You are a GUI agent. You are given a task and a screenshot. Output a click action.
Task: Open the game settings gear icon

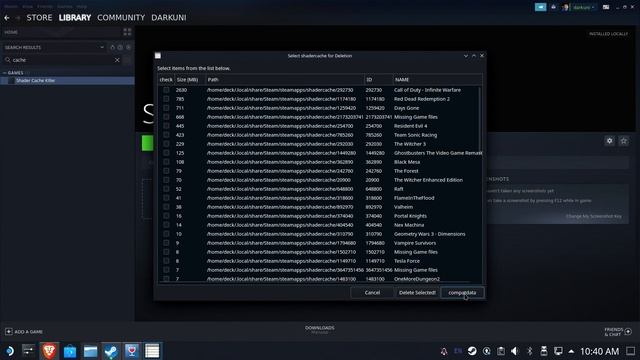pos(609,141)
